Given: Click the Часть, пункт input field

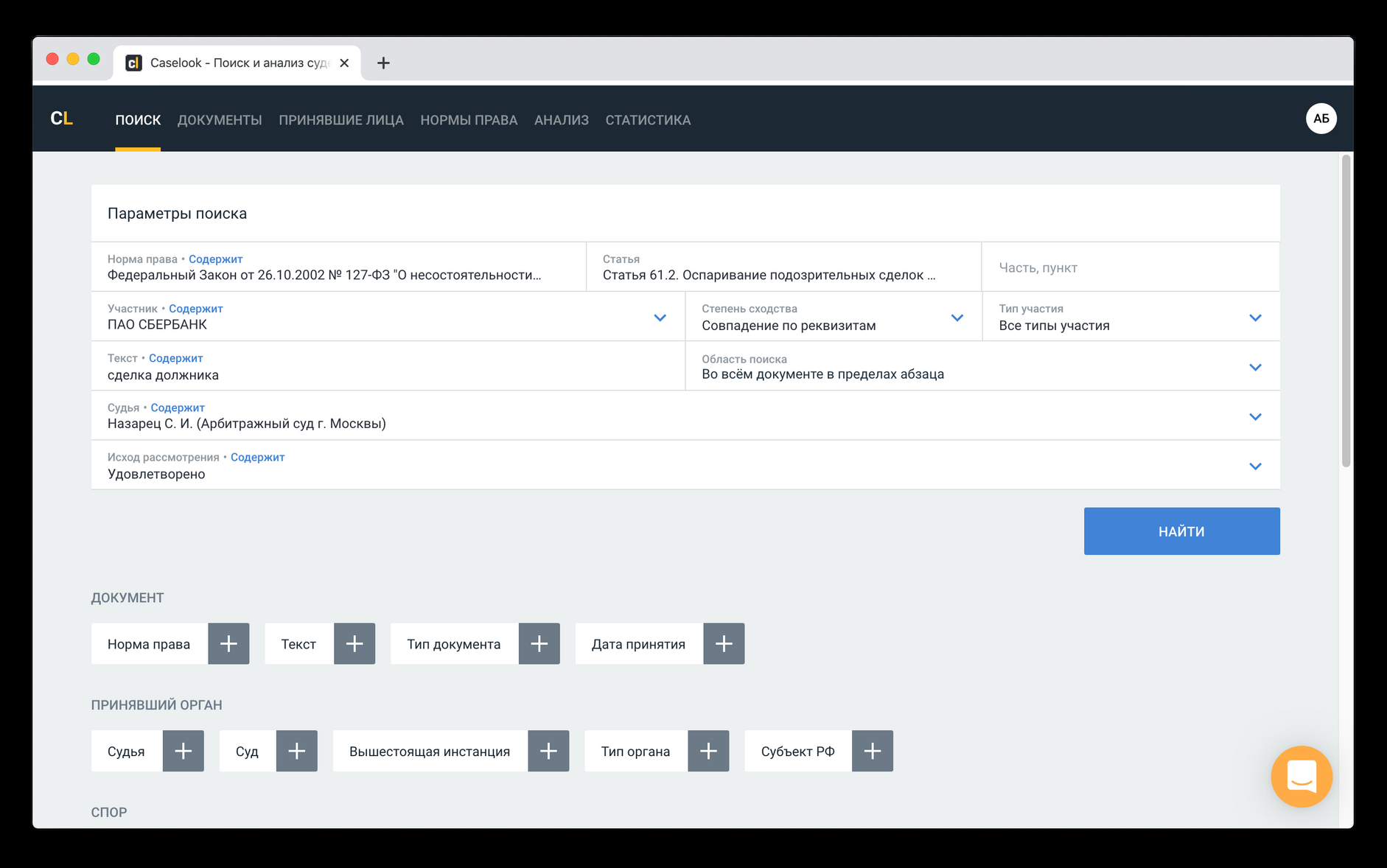Looking at the screenshot, I should click(x=1131, y=267).
